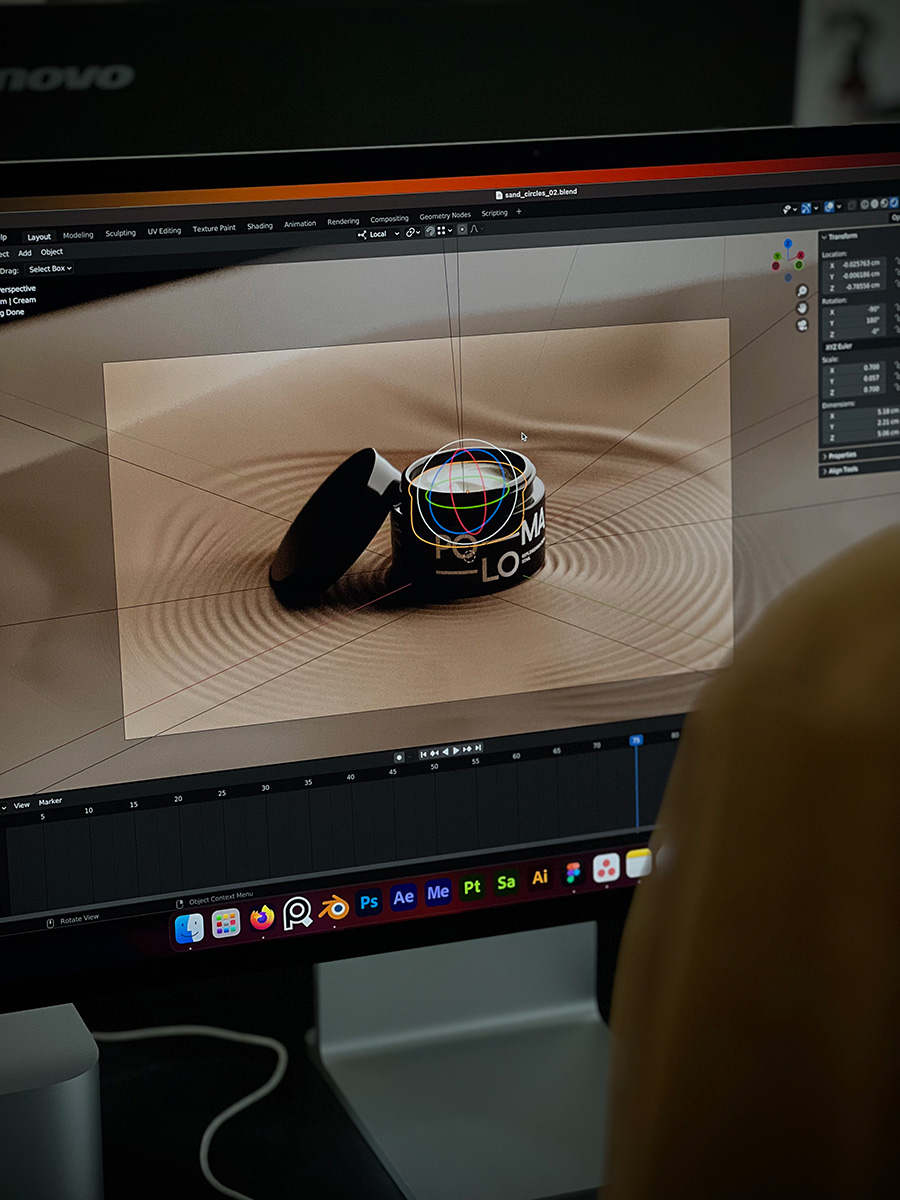This screenshot has width=900, height=1200.
Task: Toggle the show overlays button in header
Action: pyautogui.click(x=829, y=206)
